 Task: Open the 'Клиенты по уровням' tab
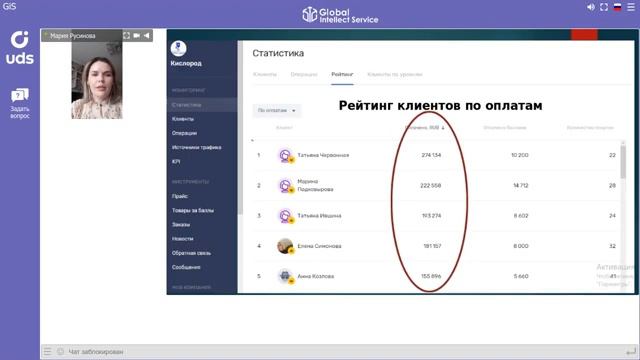tap(395, 74)
